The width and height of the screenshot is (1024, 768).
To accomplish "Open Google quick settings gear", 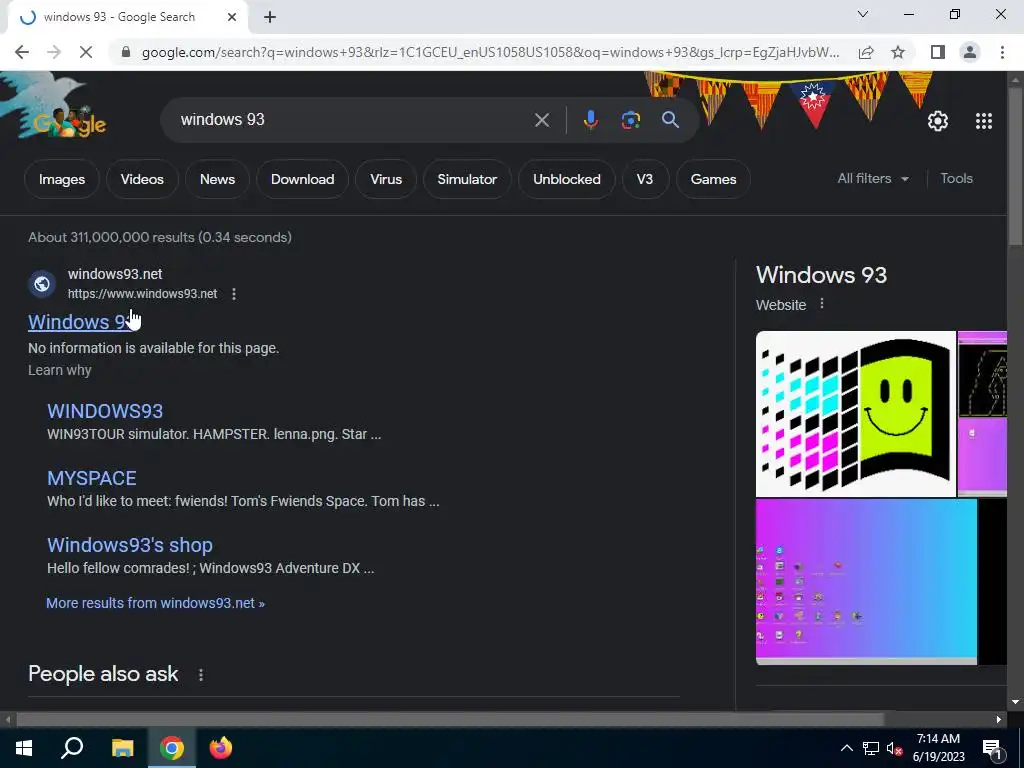I will click(938, 121).
